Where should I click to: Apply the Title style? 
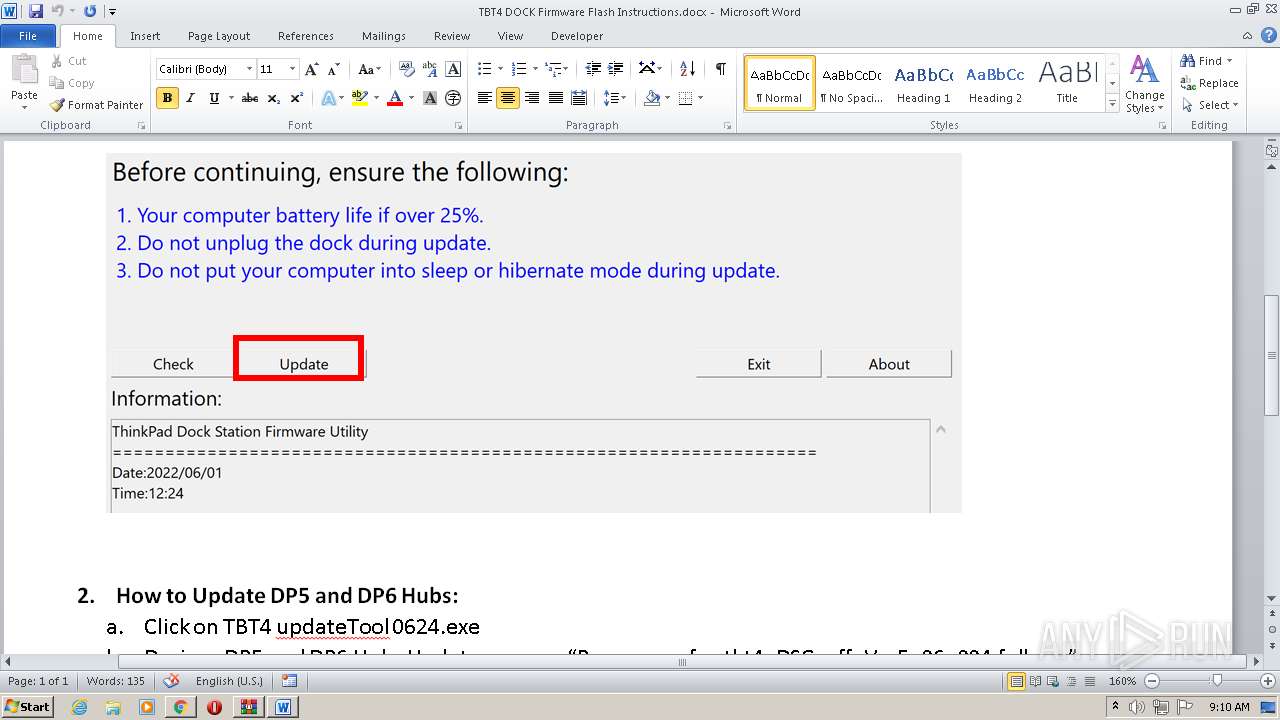(1067, 83)
